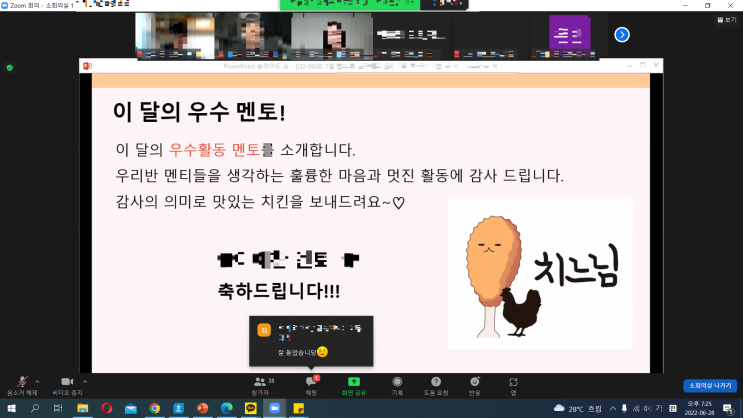Open Task View on taskbar
The height and width of the screenshot is (418, 743).
(58, 408)
